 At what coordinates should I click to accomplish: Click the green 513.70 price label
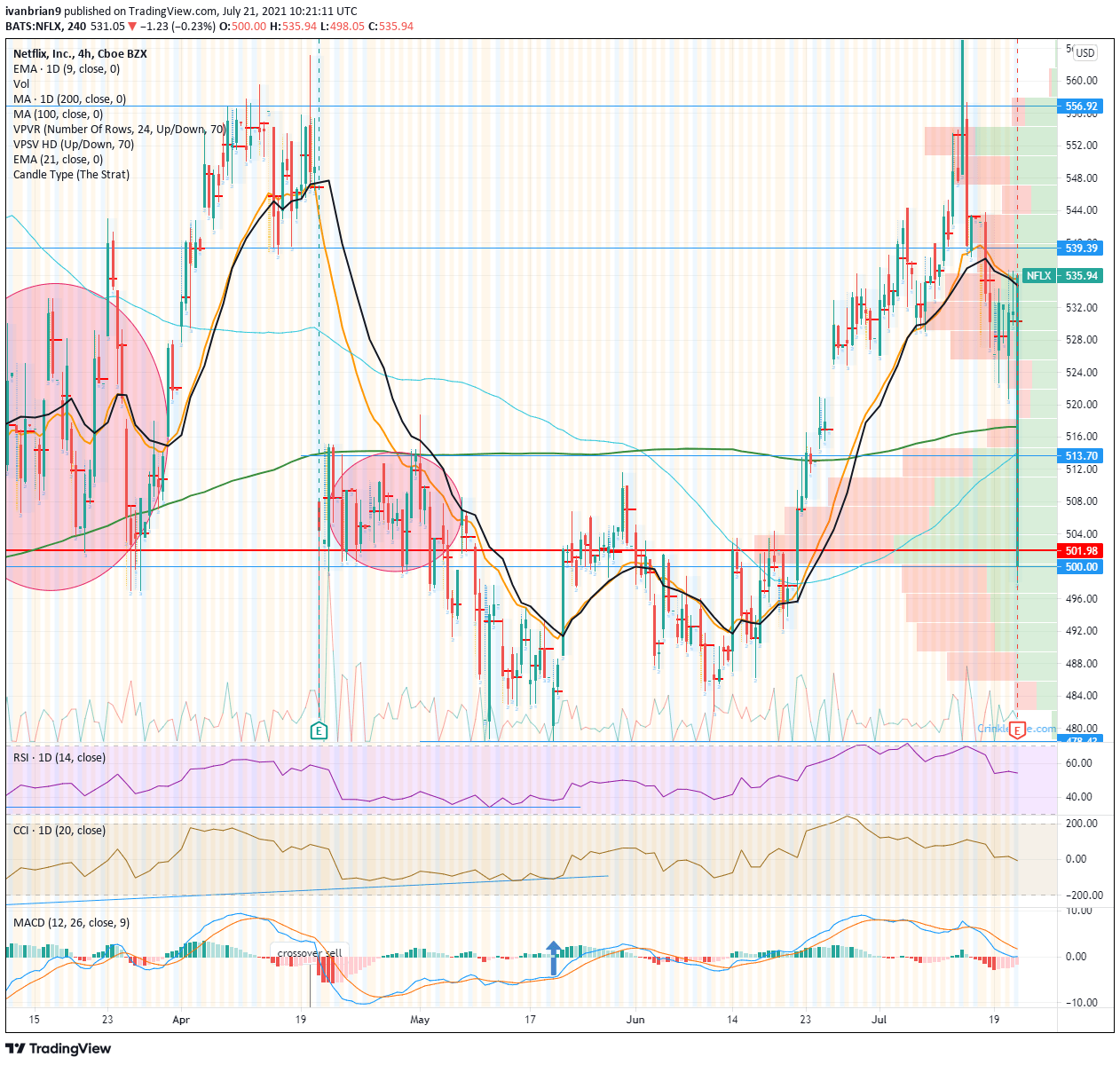(x=1081, y=455)
